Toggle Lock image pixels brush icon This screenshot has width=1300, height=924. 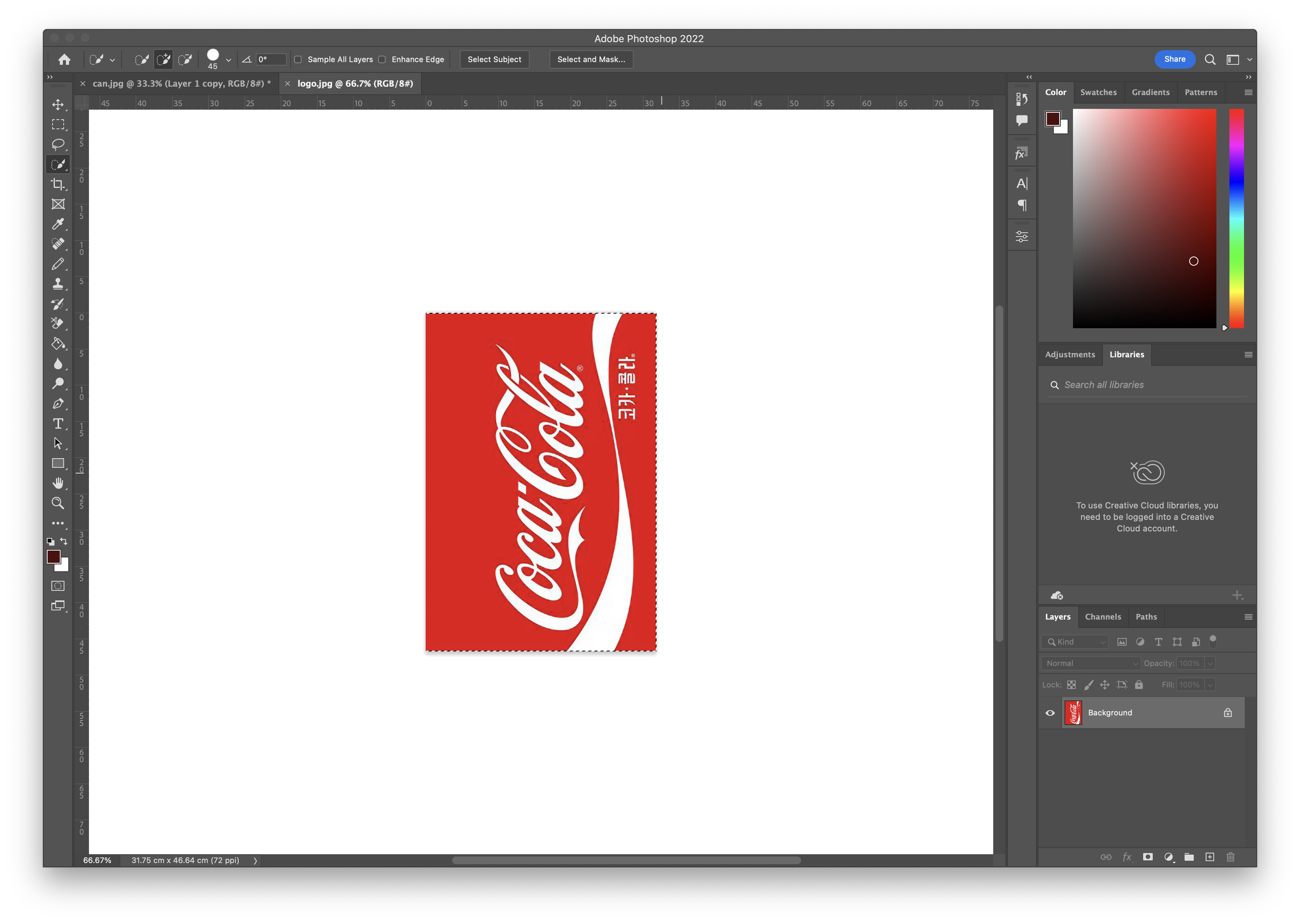point(1088,684)
